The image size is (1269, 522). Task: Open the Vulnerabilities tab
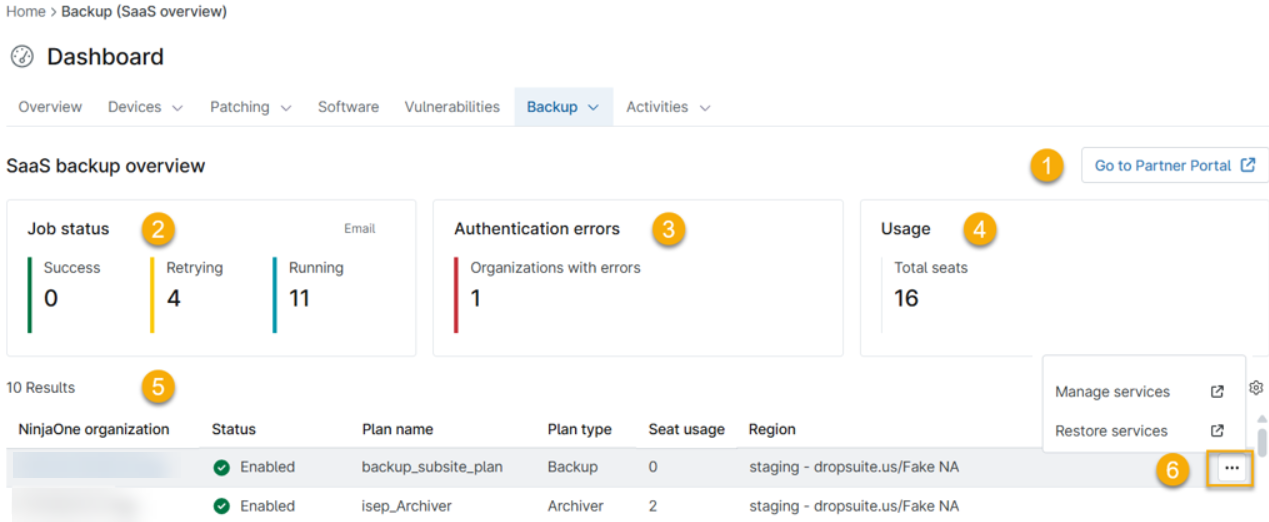(452, 107)
